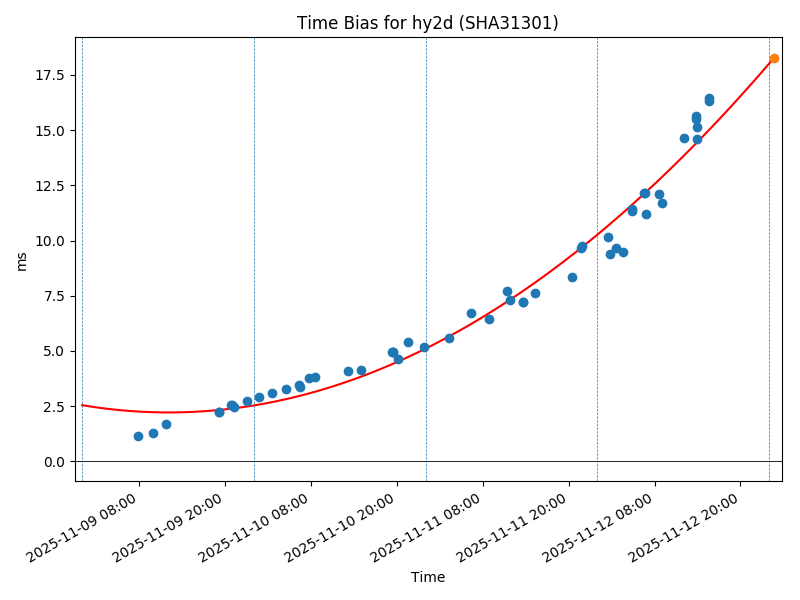The height and width of the screenshot is (600, 800).
Task: Click the 17.5 y-axis tick label
Action: coord(51,75)
